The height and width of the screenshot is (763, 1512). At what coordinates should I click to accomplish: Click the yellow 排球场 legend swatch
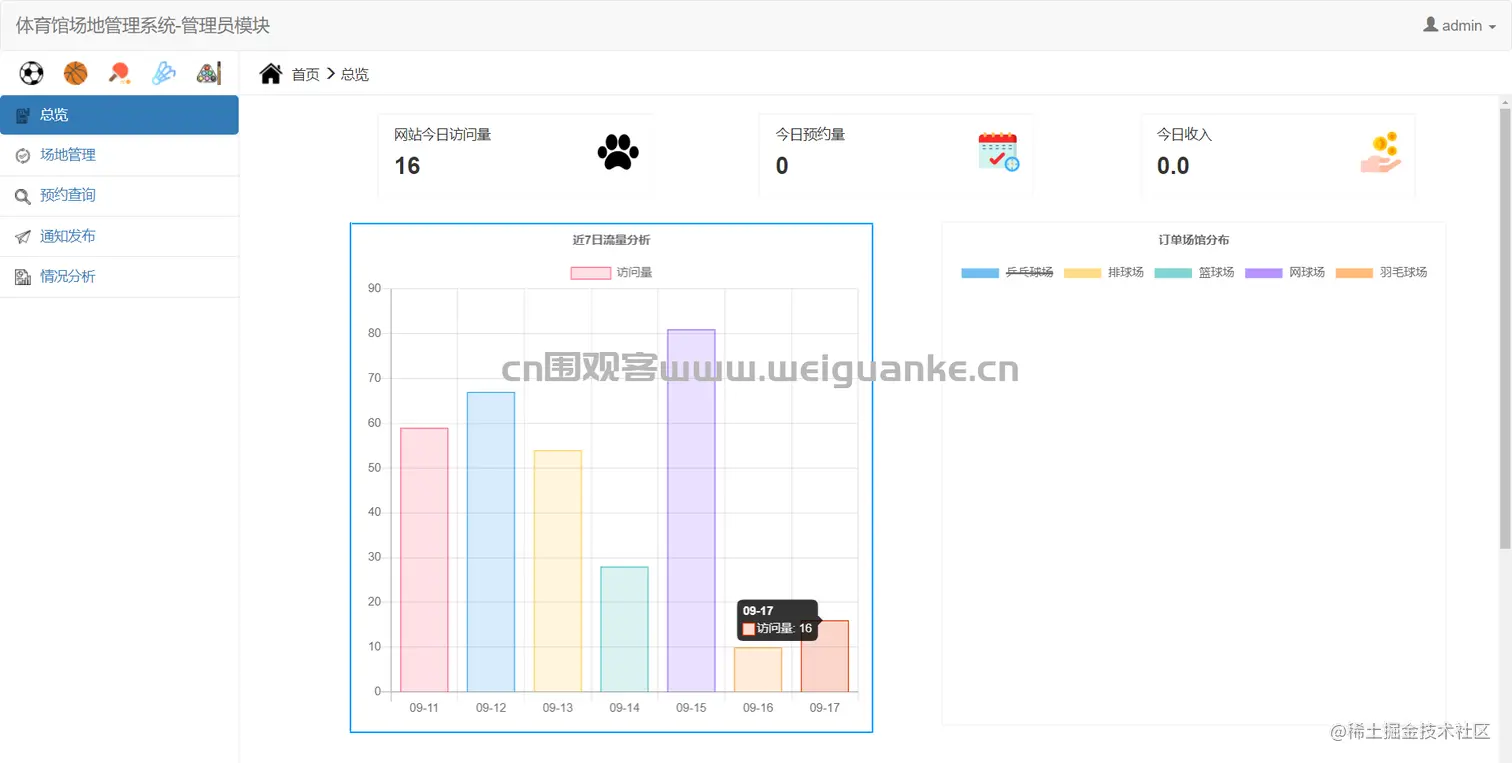(1083, 273)
